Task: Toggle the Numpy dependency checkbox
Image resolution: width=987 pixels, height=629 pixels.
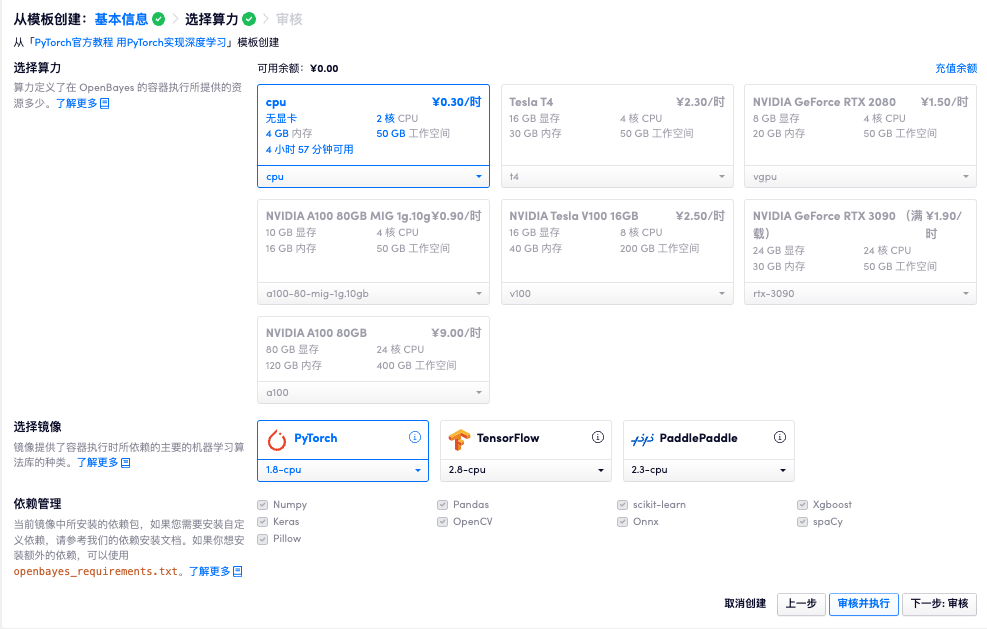Action: pos(263,505)
